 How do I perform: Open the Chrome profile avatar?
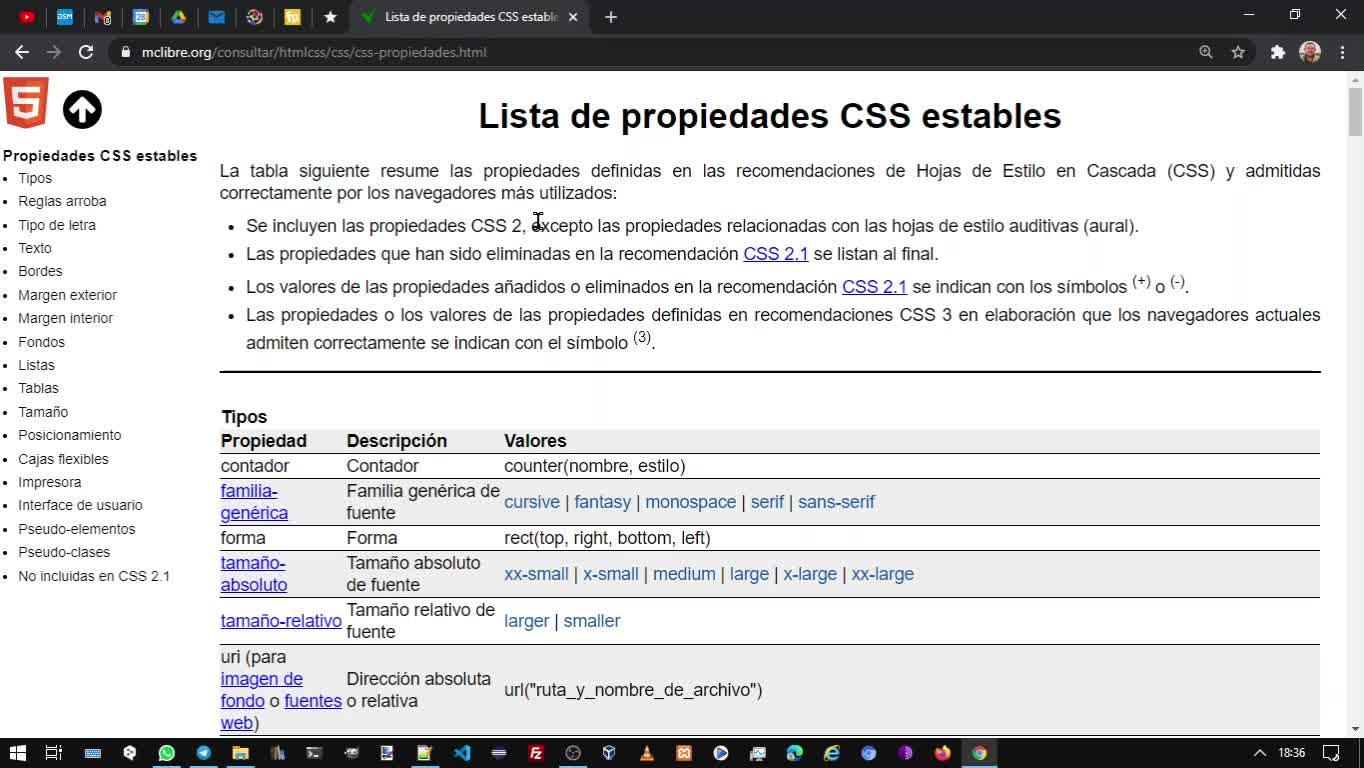[x=1310, y=52]
